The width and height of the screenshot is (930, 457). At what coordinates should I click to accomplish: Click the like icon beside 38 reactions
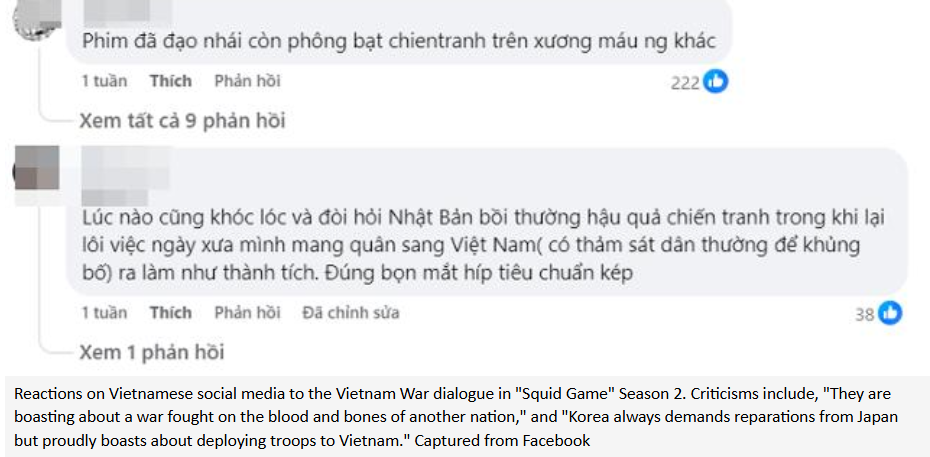point(890,313)
